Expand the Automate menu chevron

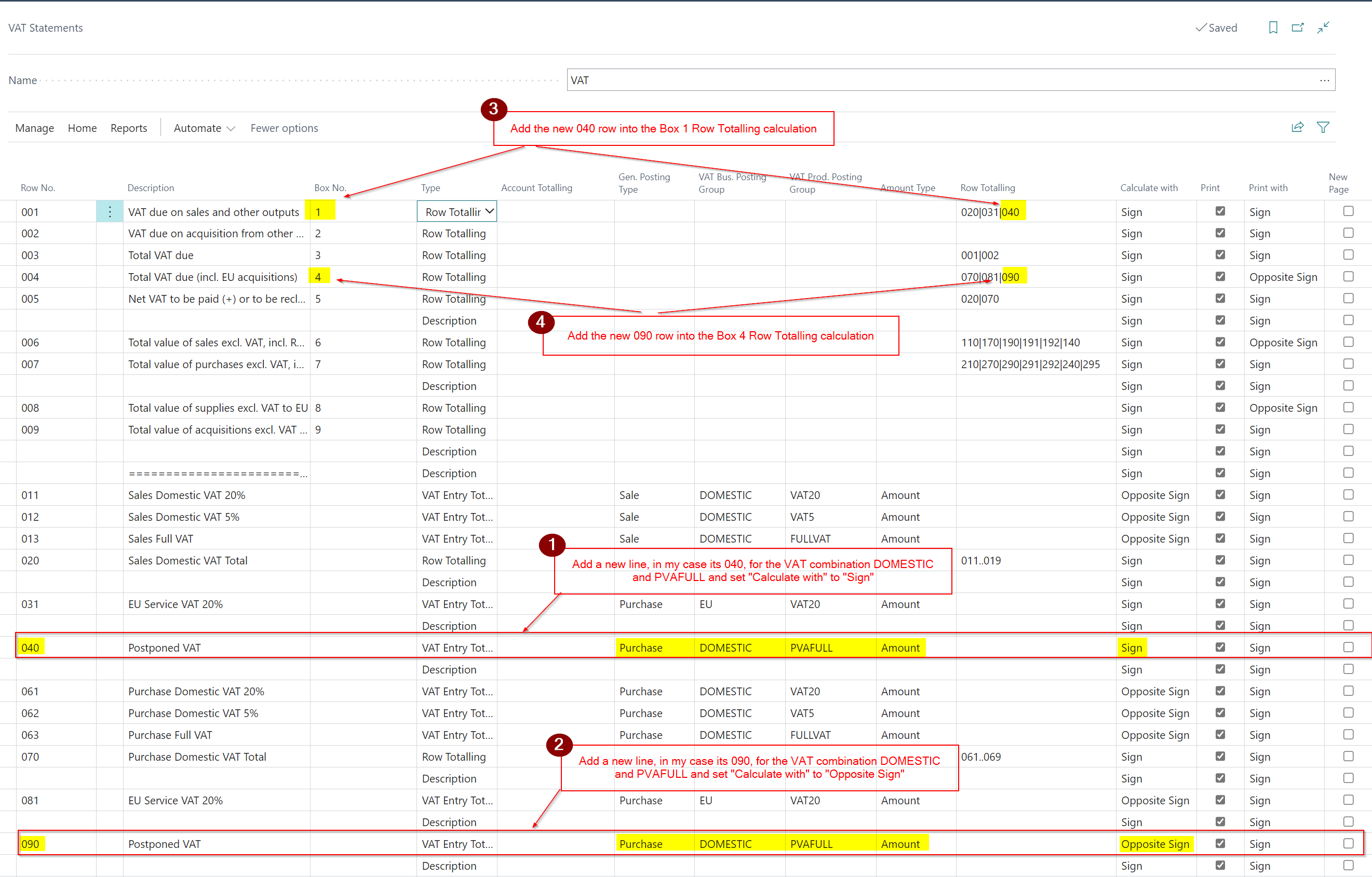coord(231,129)
